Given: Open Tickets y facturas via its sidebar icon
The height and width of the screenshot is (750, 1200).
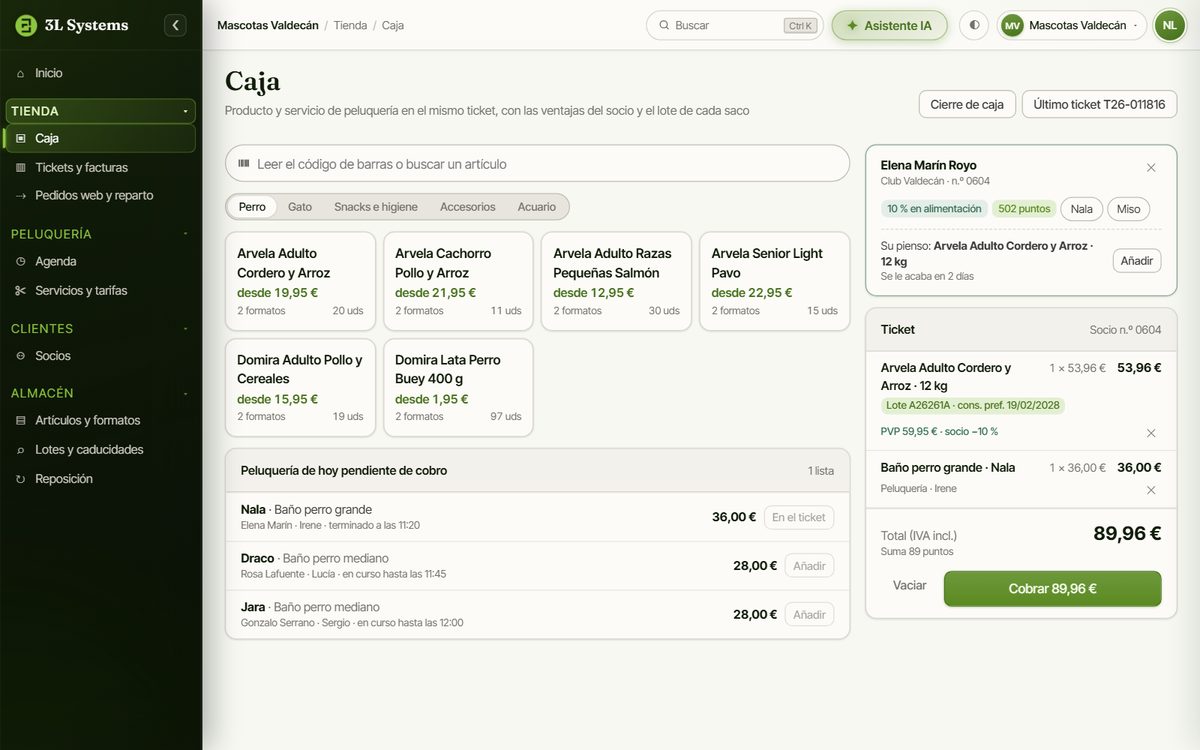Looking at the screenshot, I should 21,167.
